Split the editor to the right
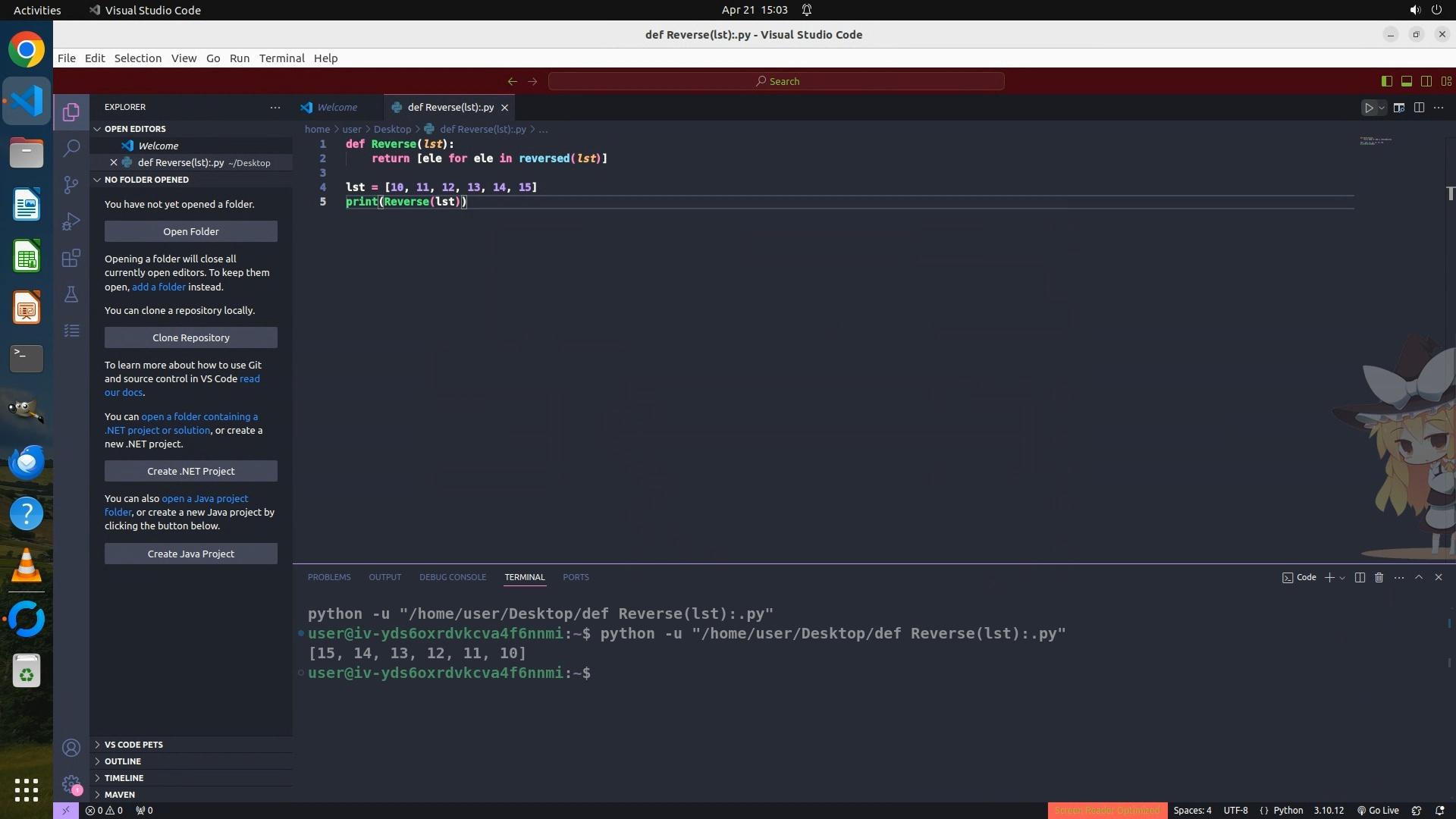The image size is (1456, 819). point(1419,108)
